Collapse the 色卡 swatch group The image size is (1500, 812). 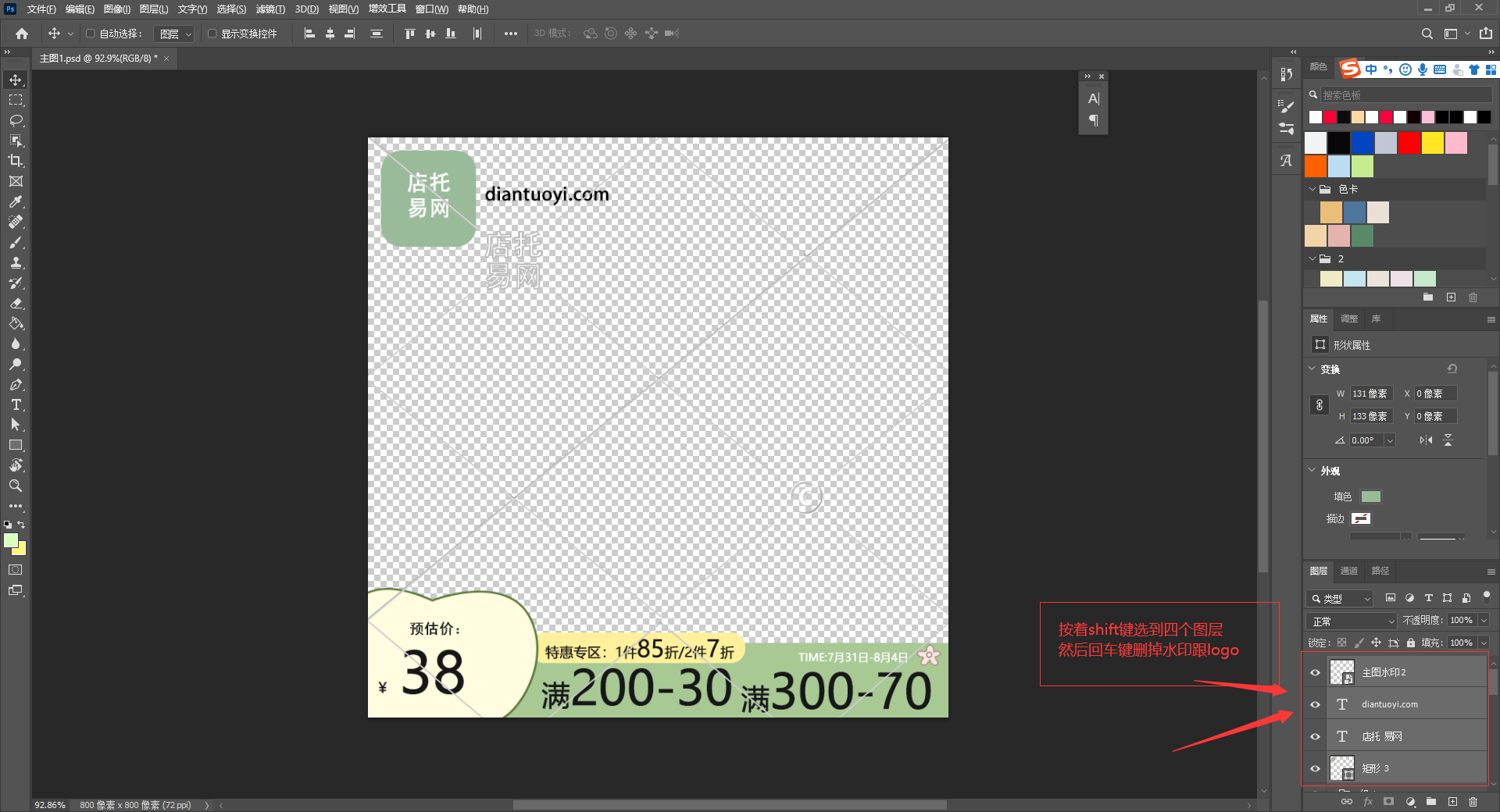pyautogui.click(x=1312, y=189)
